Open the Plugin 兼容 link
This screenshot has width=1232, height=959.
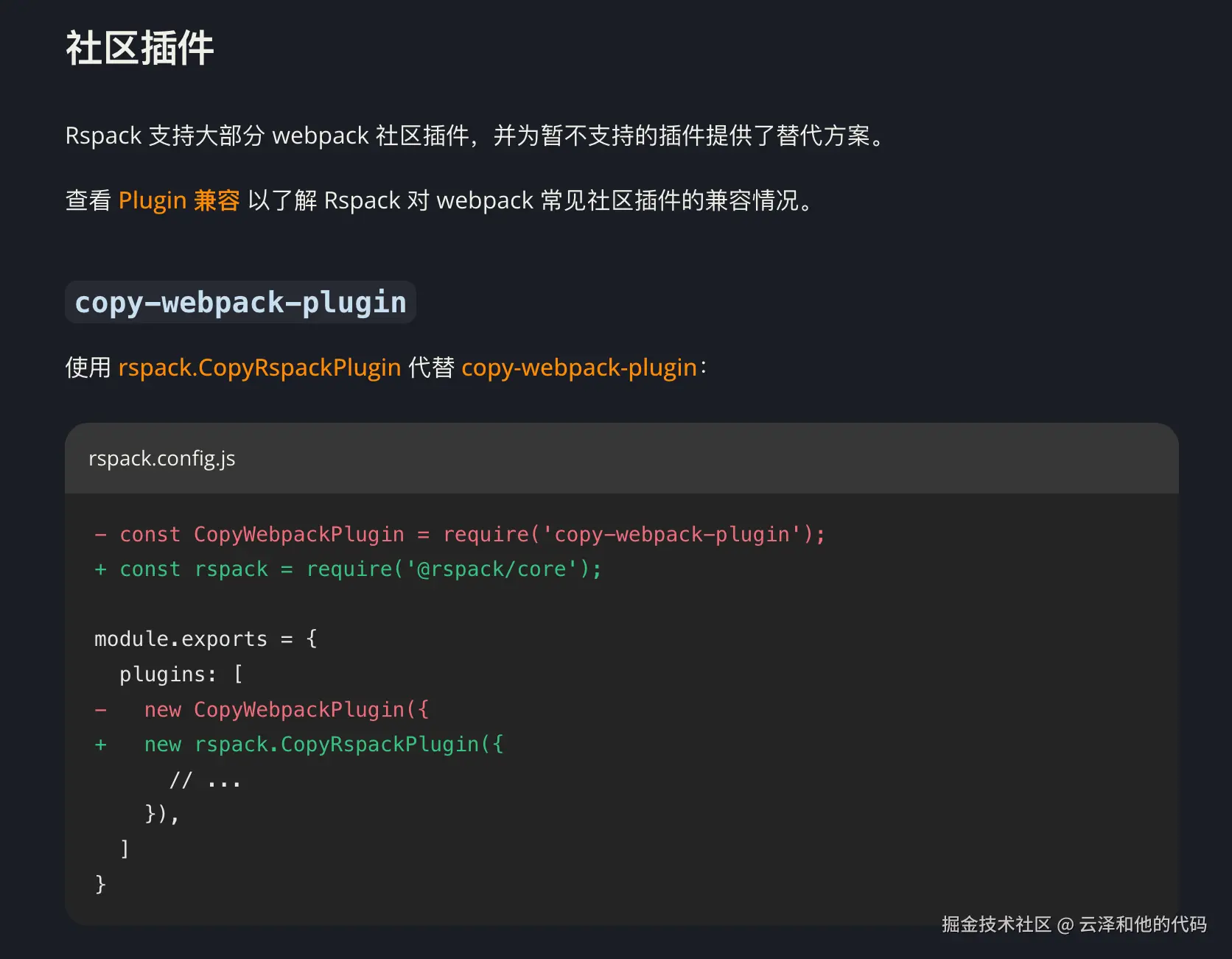[179, 200]
